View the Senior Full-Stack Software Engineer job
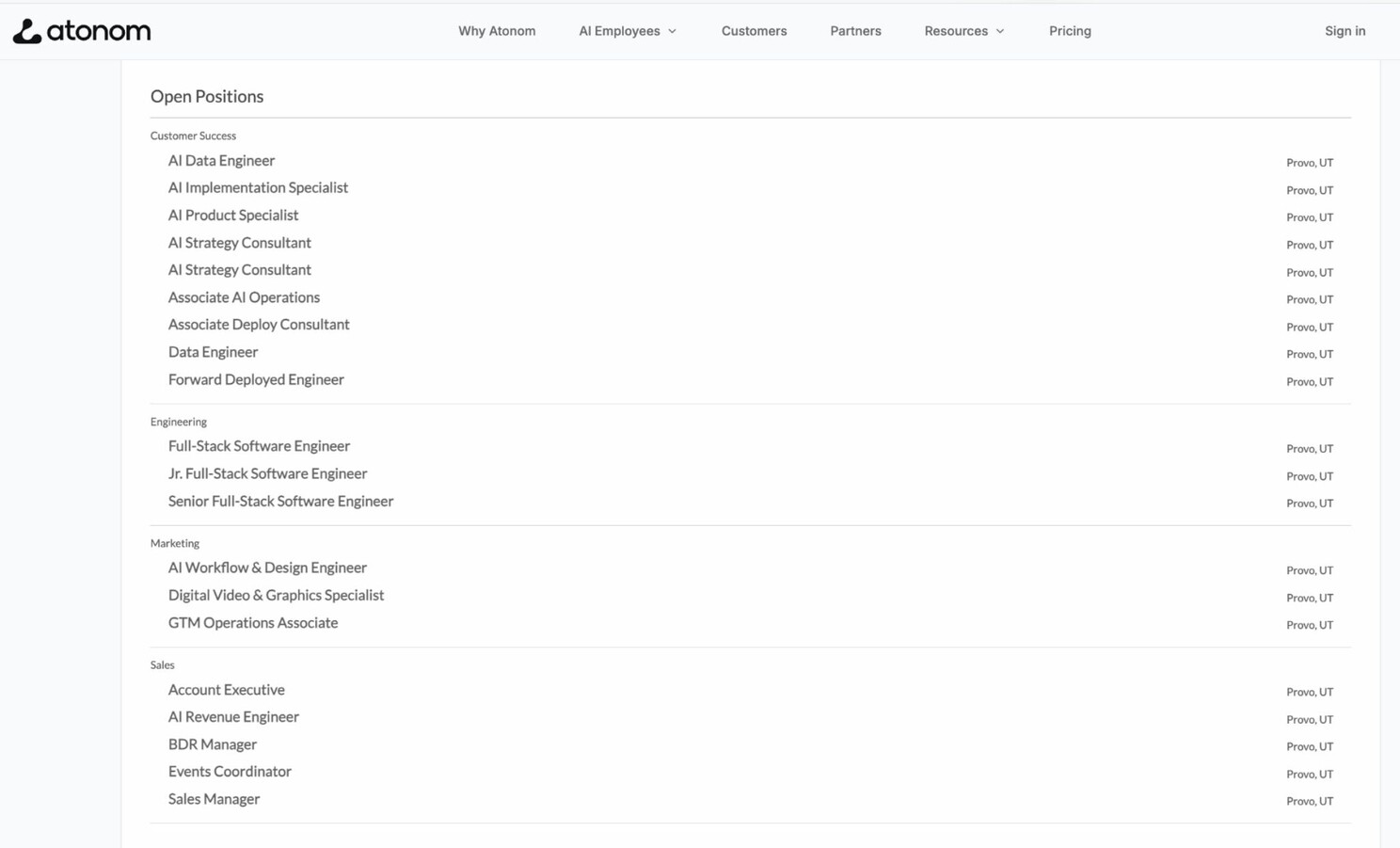1400x848 pixels. pos(280,501)
